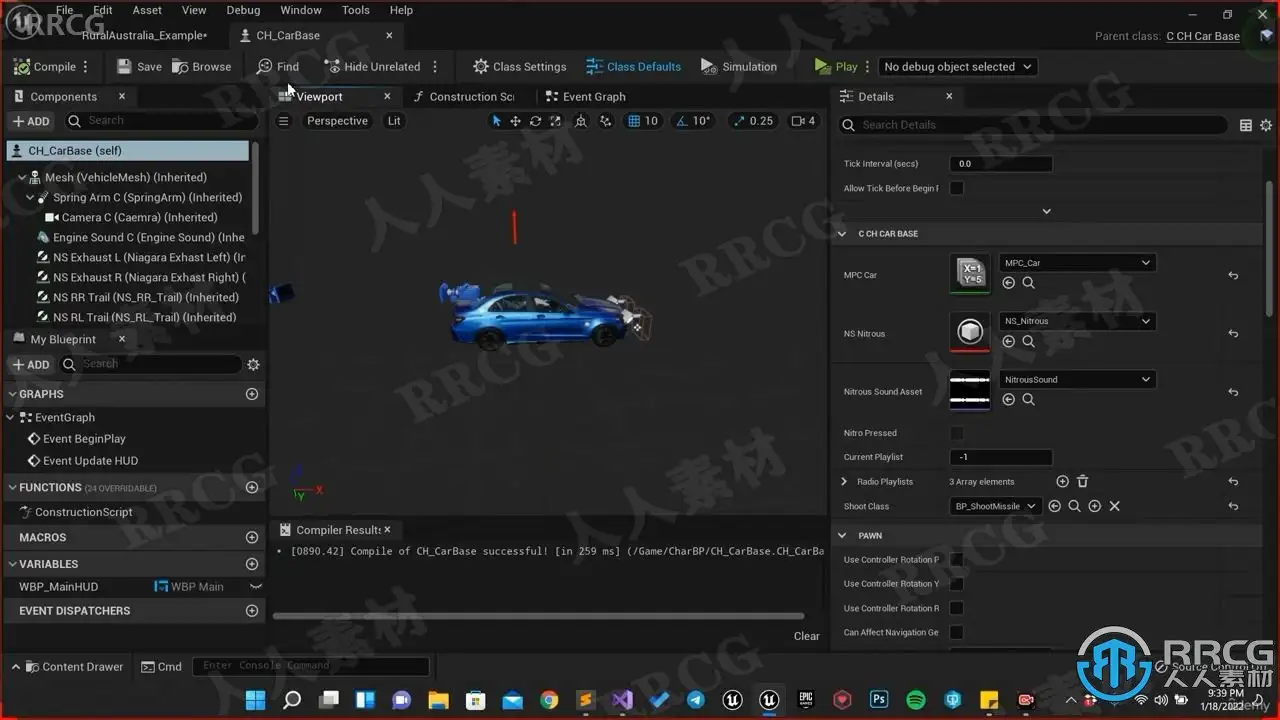Screen dimensions: 1280x720
Task: Select the translate (move) gizmo tool
Action: (515, 121)
